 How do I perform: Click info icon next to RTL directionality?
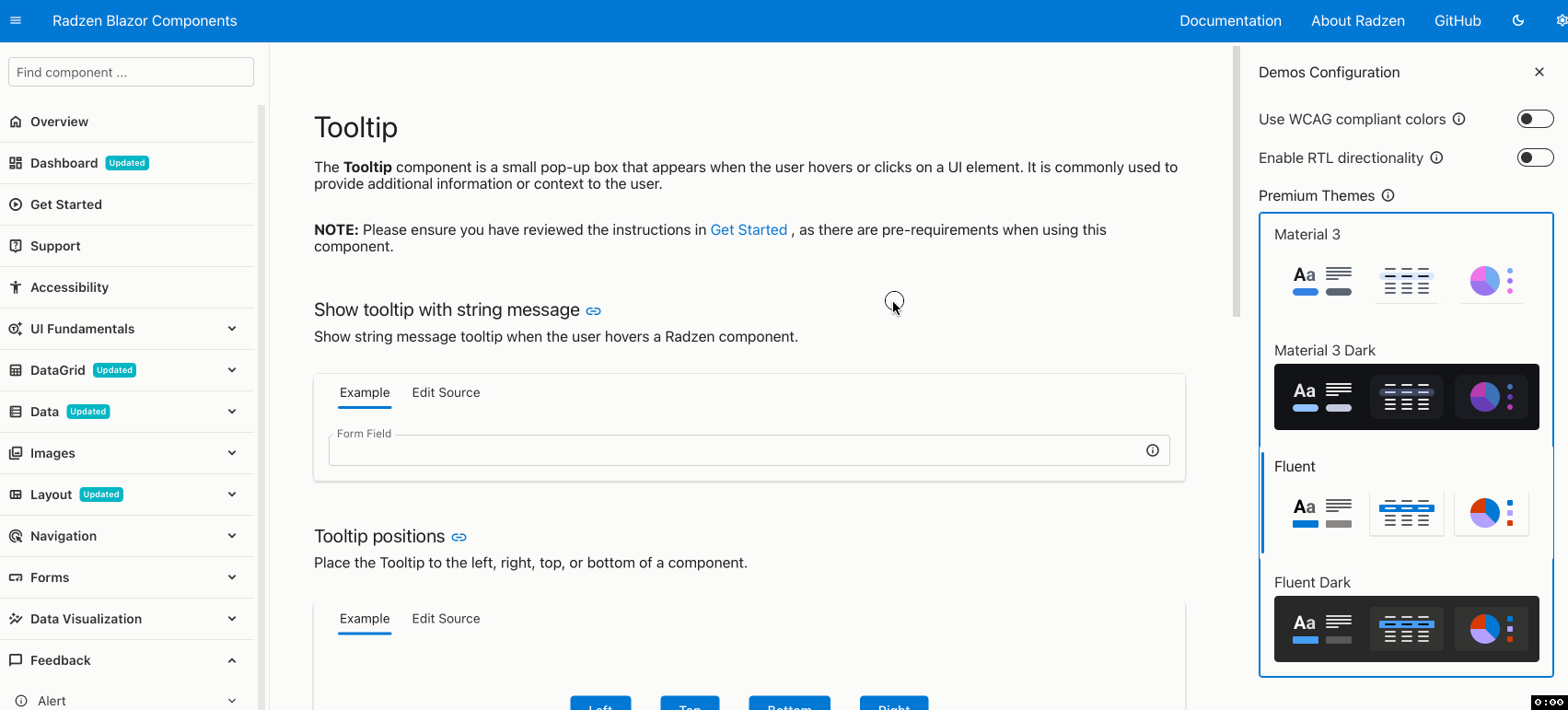1436,157
